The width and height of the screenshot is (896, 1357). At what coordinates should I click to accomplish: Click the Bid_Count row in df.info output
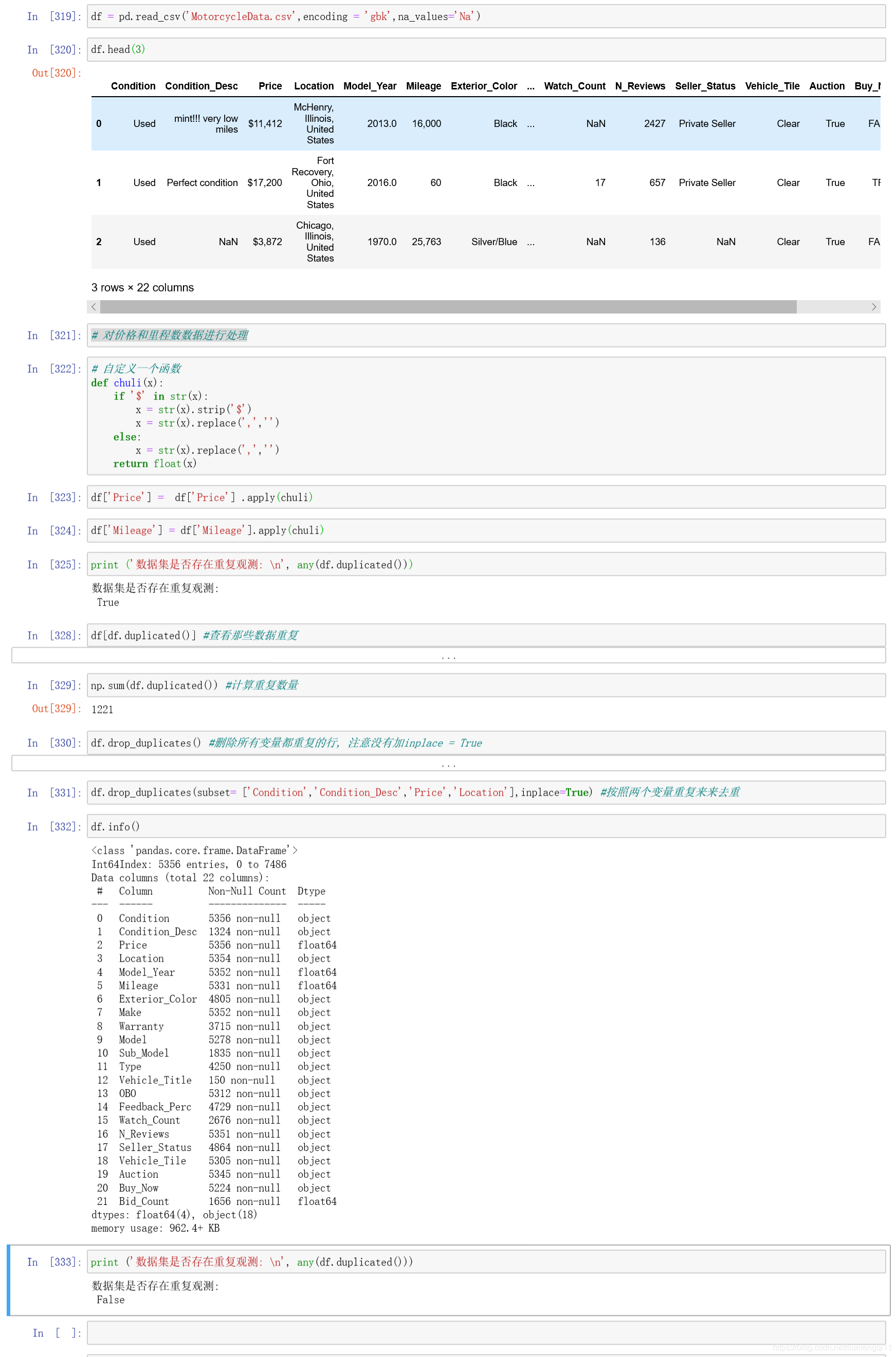pos(216,1202)
